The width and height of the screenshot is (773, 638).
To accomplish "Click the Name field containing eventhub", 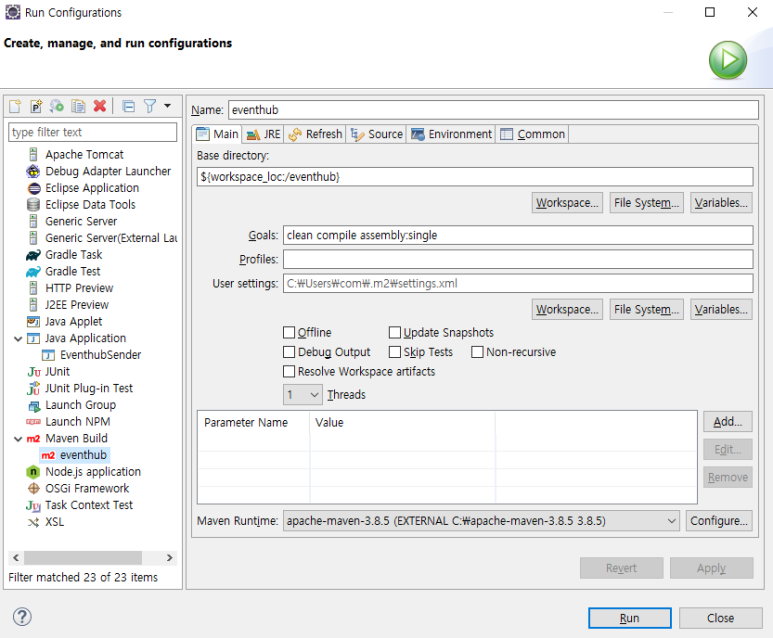I will pyautogui.click(x=493, y=109).
